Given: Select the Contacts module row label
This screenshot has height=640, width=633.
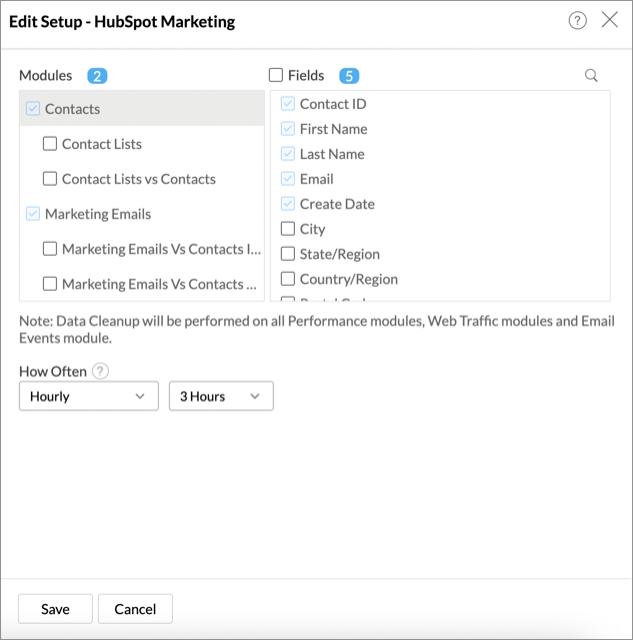Looking at the screenshot, I should [x=72, y=109].
